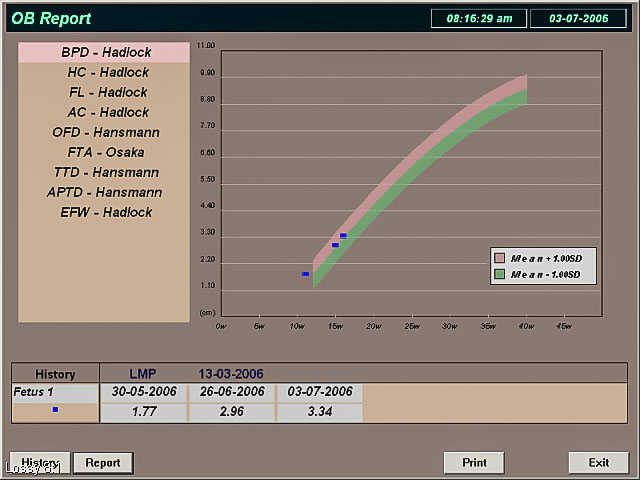Pick FTA - Osaka measurement
This screenshot has width=640, height=480.
click(x=103, y=152)
